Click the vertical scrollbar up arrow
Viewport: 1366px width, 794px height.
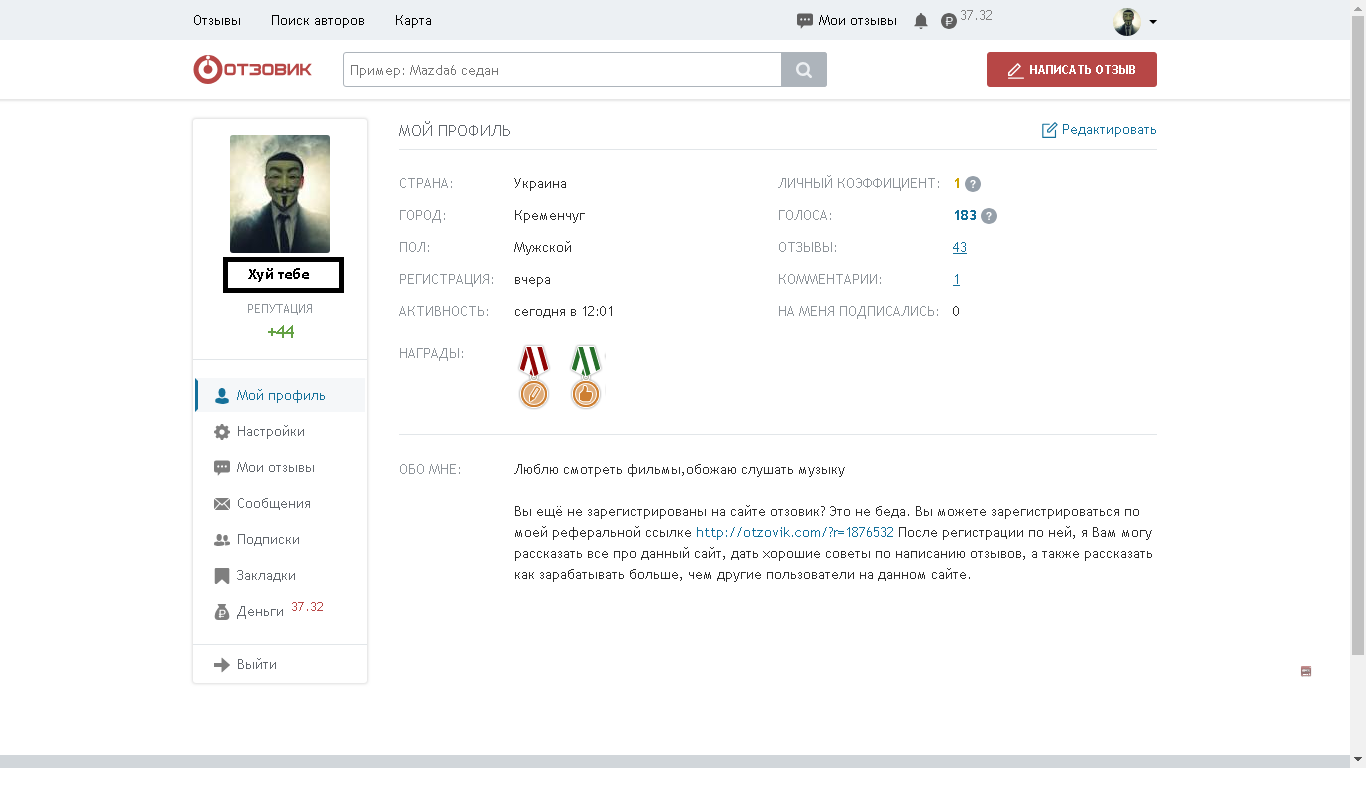[x=1358, y=8]
